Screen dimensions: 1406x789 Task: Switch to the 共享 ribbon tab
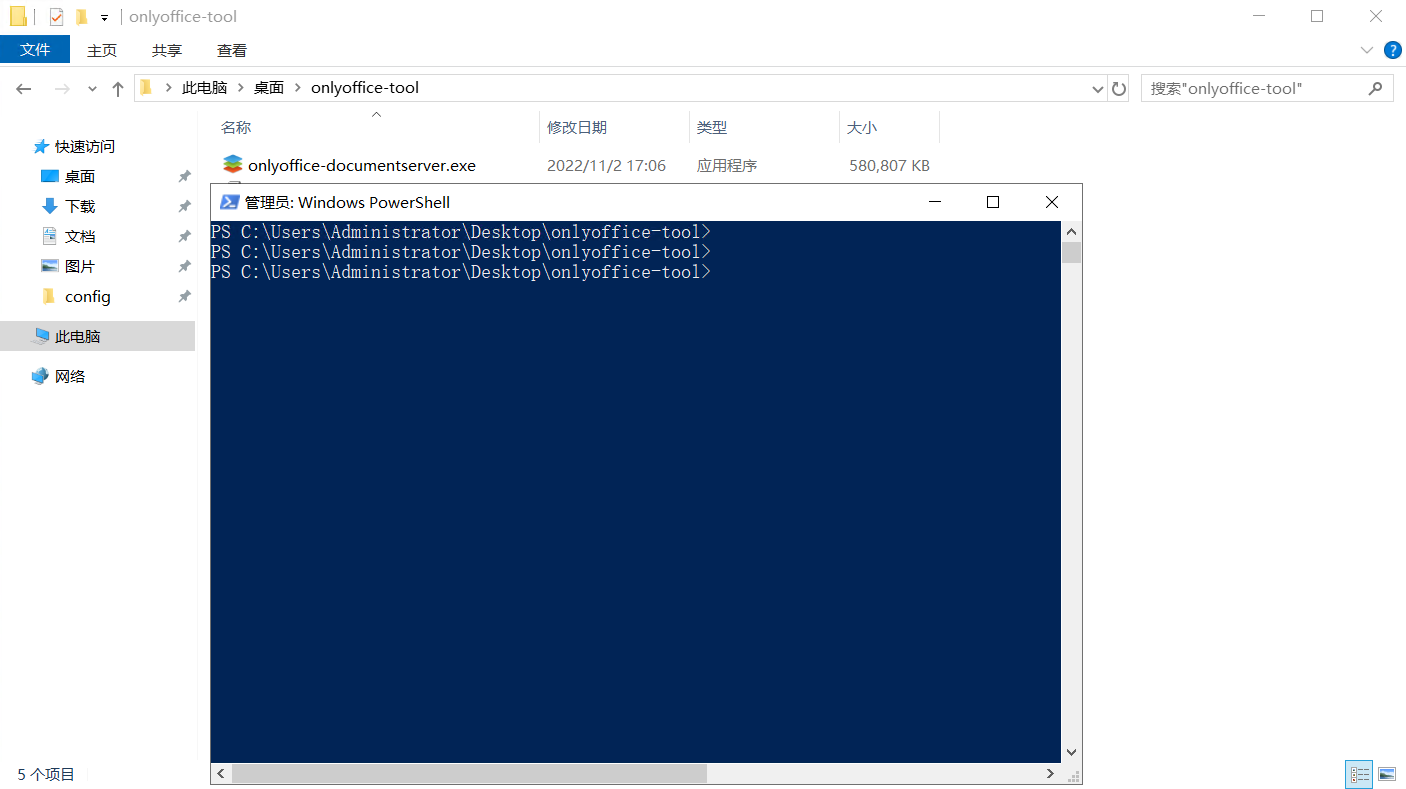(x=167, y=50)
